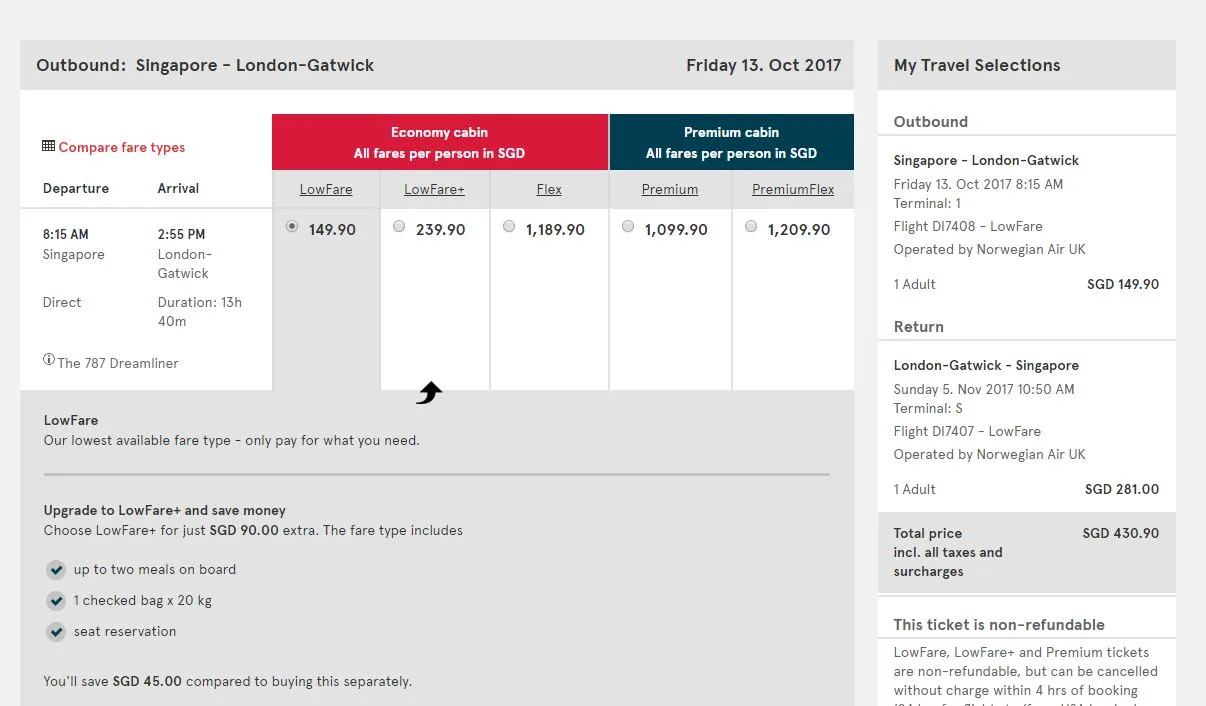Viewport: 1206px width, 706px height.
Task: Click The 787 Dreamliner aircraft text
Action: [118, 363]
